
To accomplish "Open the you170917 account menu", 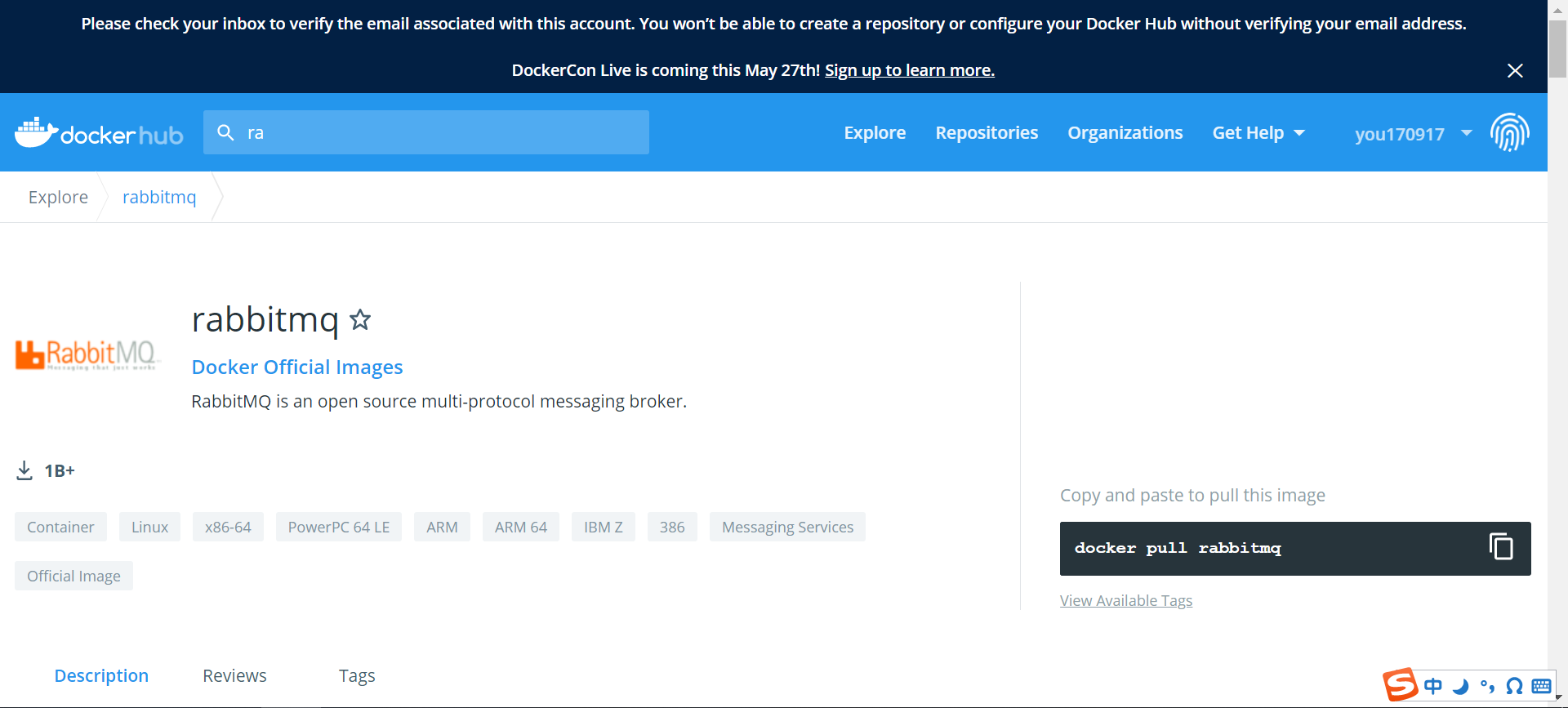I will point(1413,133).
